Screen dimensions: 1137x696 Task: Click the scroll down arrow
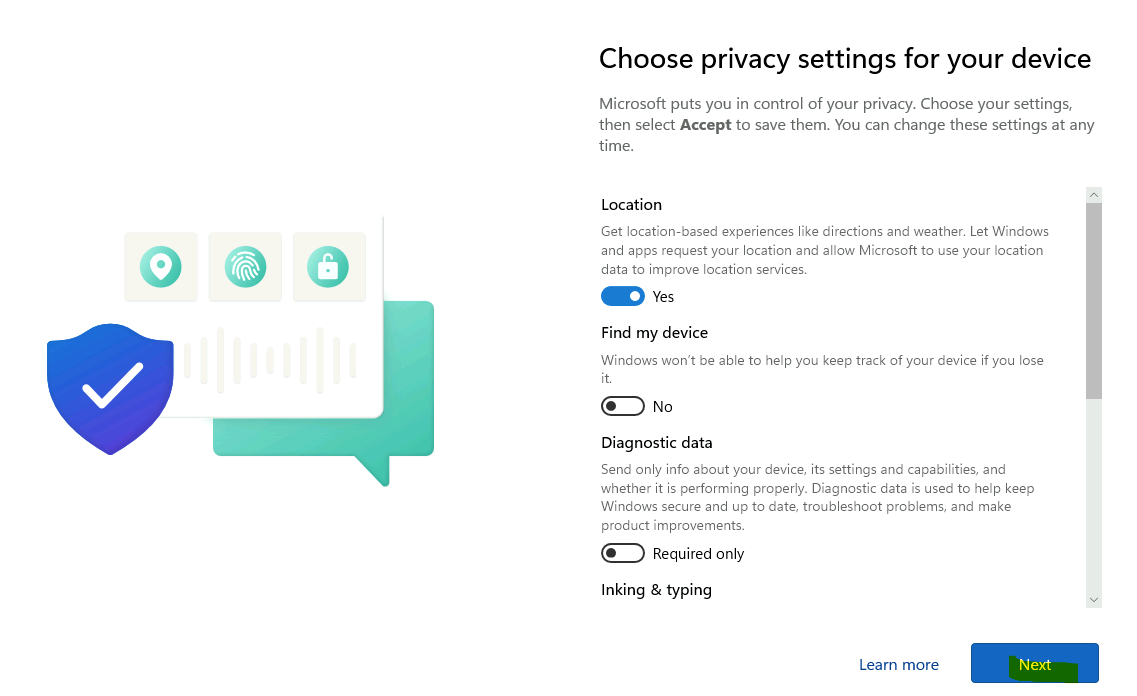(1094, 600)
